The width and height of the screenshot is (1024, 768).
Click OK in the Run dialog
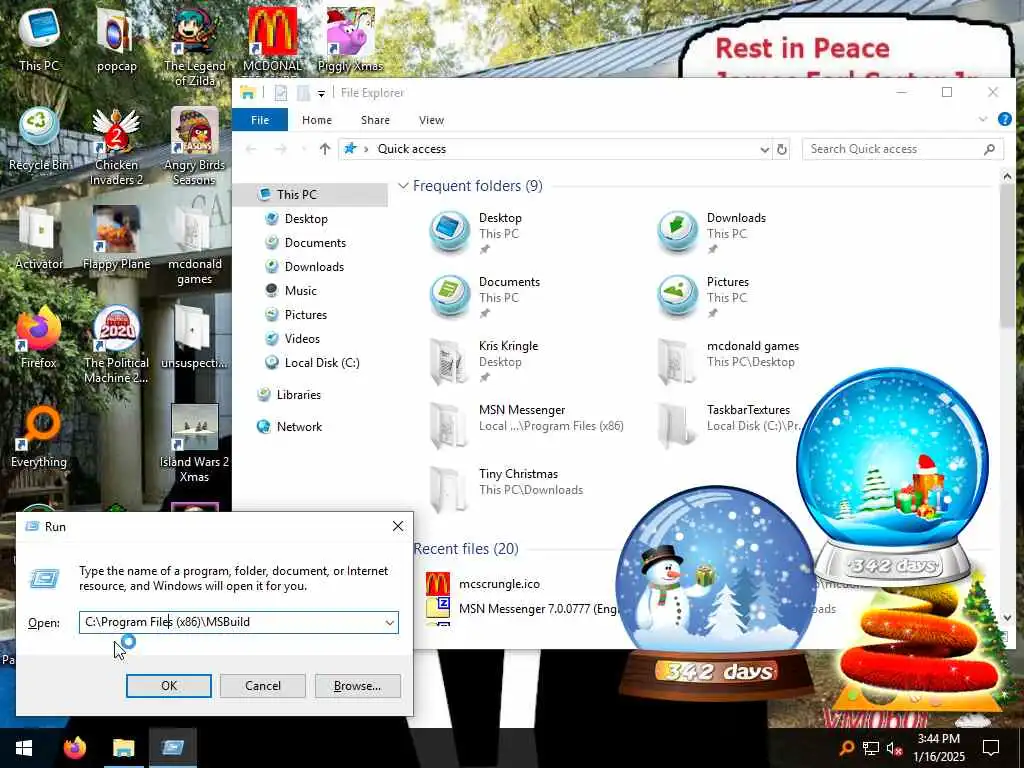point(168,686)
